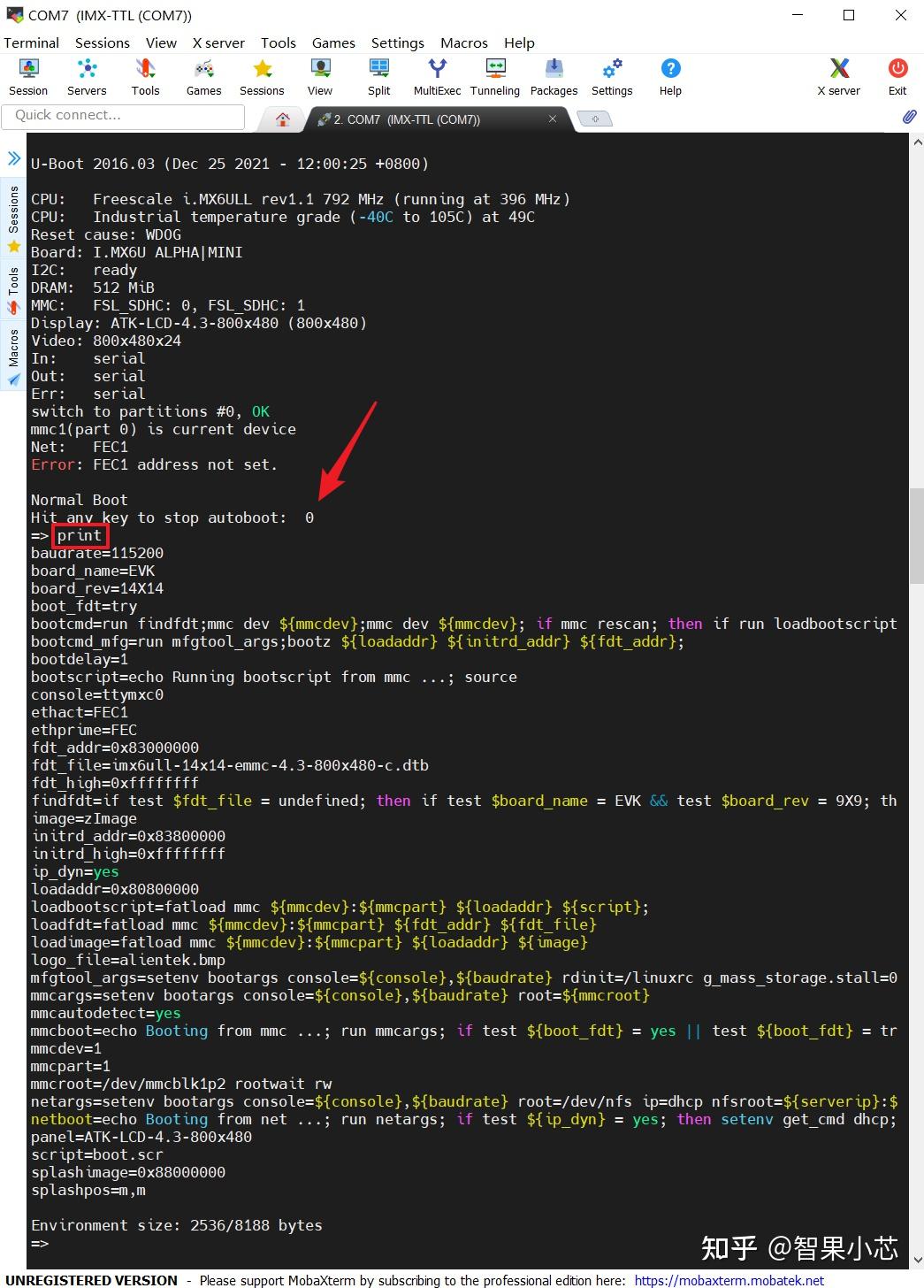Click the Exit power icon
Screen dimensions: 924x1288
coord(897,77)
